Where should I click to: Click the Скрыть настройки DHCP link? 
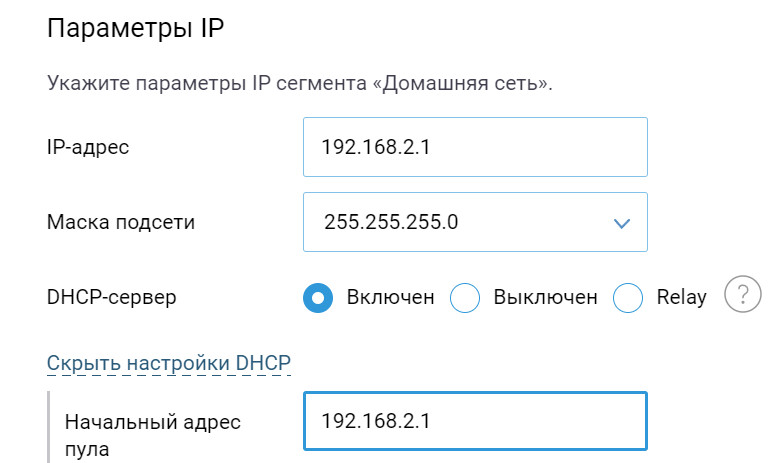(168, 362)
